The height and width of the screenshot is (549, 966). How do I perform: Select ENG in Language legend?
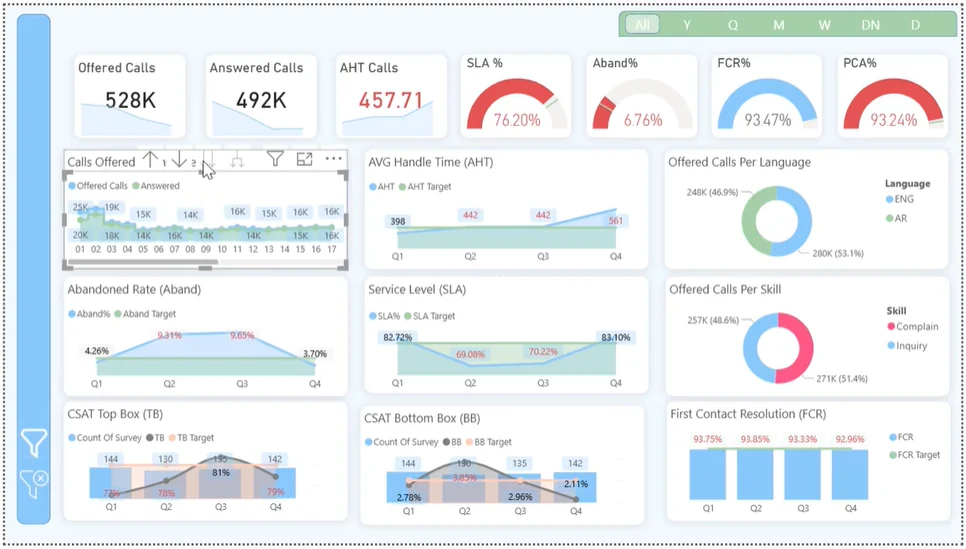tap(900, 199)
